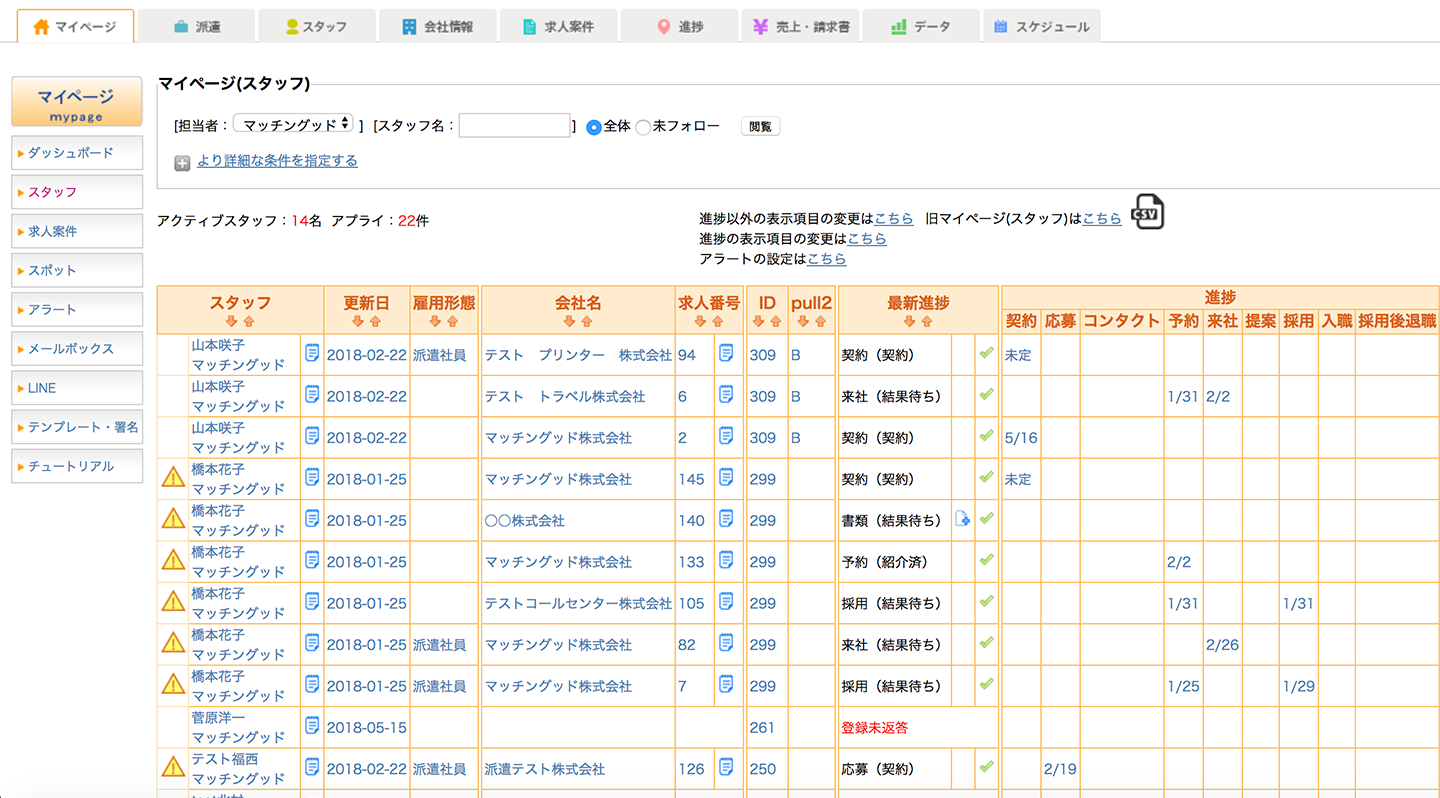The width and height of the screenshot is (1440, 798).
Task: Click the warning triangle in job number 145 row
Action: [x=173, y=478]
